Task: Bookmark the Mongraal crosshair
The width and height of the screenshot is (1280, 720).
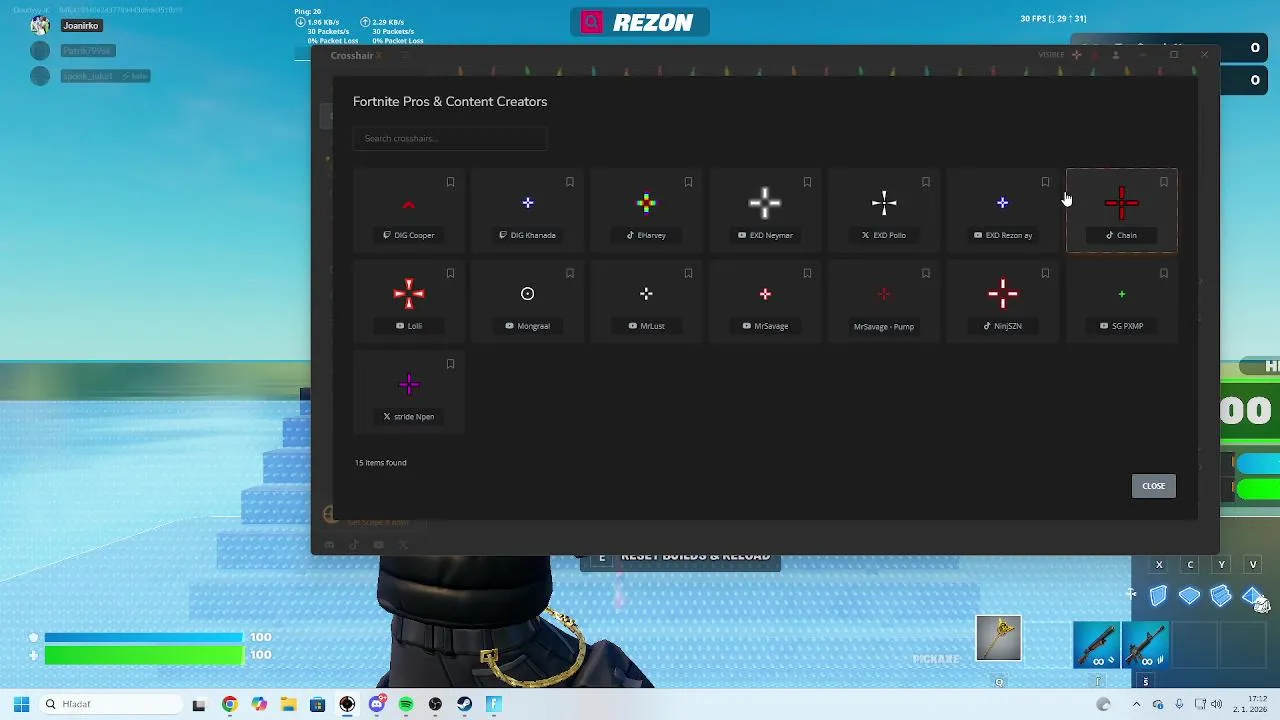Action: (x=569, y=273)
